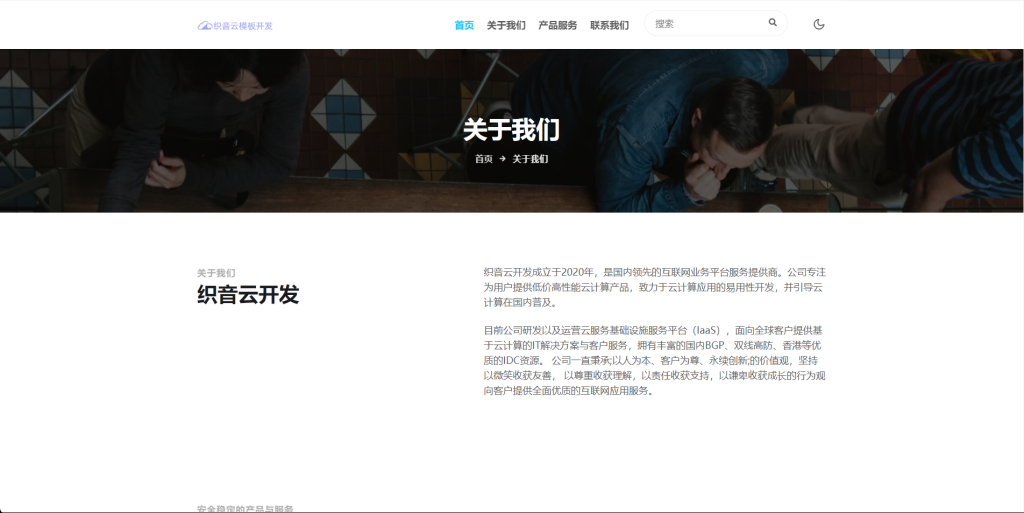Image resolution: width=1024 pixels, height=513 pixels.
Task: Open the 产品服务 navigation item
Action: pyautogui.click(x=558, y=25)
